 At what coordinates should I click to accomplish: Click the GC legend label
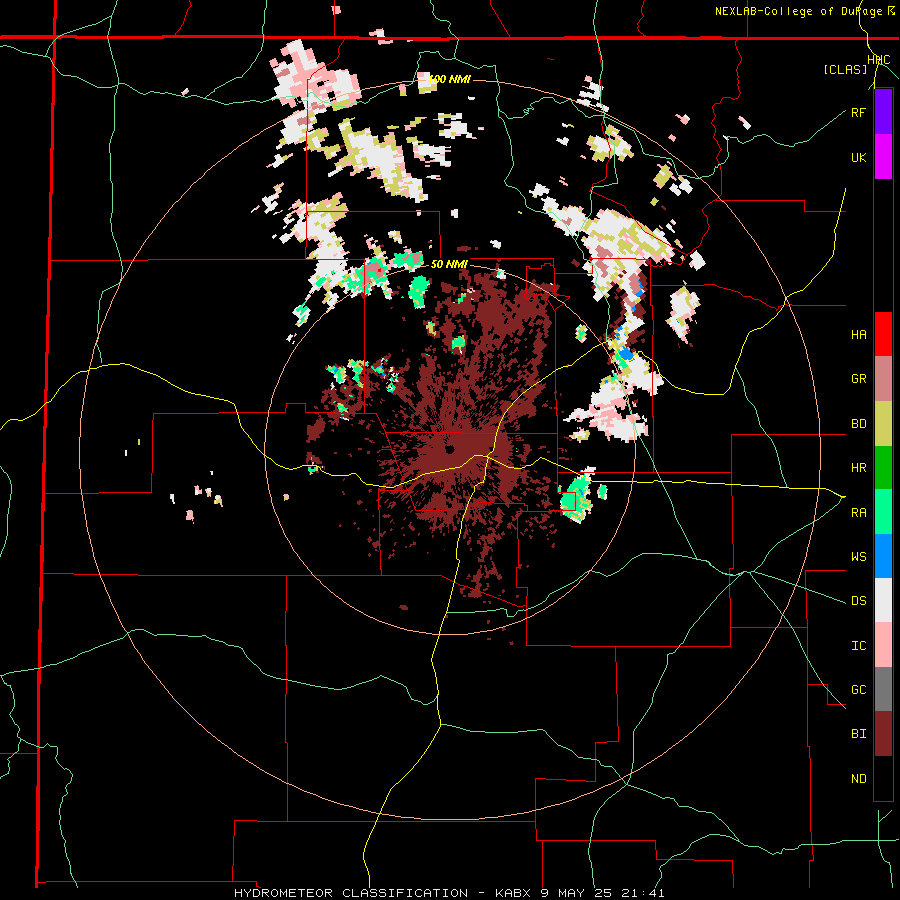(x=858, y=690)
